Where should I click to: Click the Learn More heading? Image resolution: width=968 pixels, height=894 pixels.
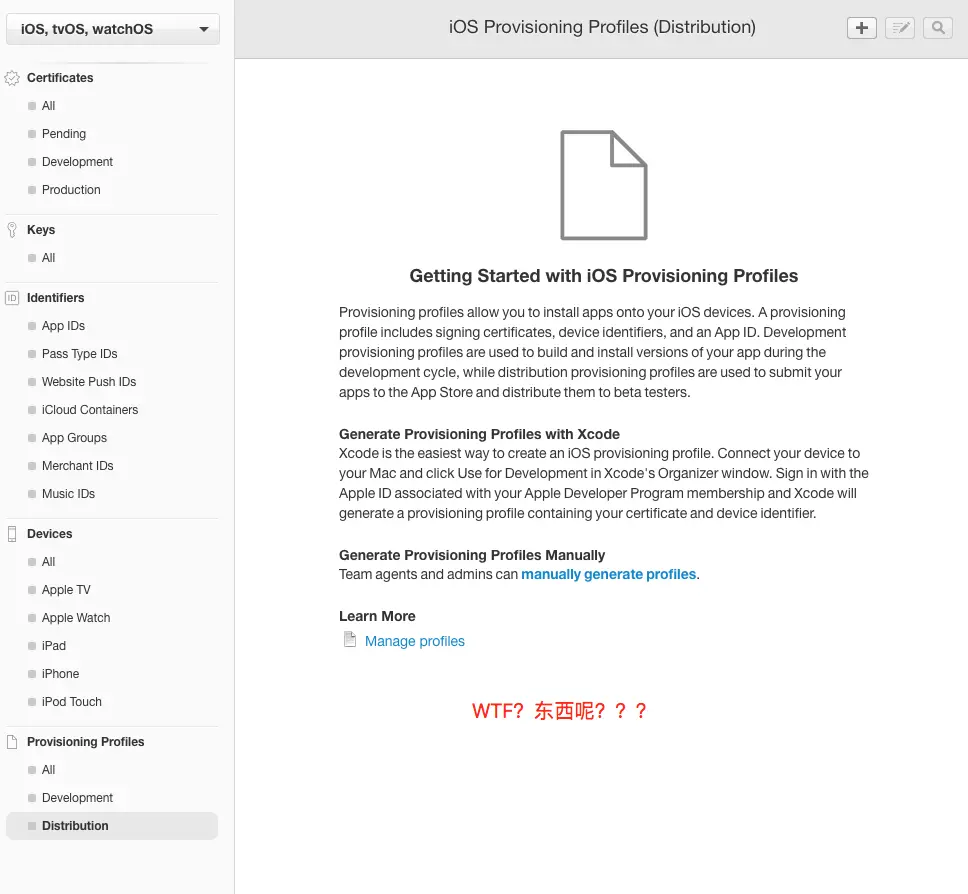pyautogui.click(x=377, y=616)
